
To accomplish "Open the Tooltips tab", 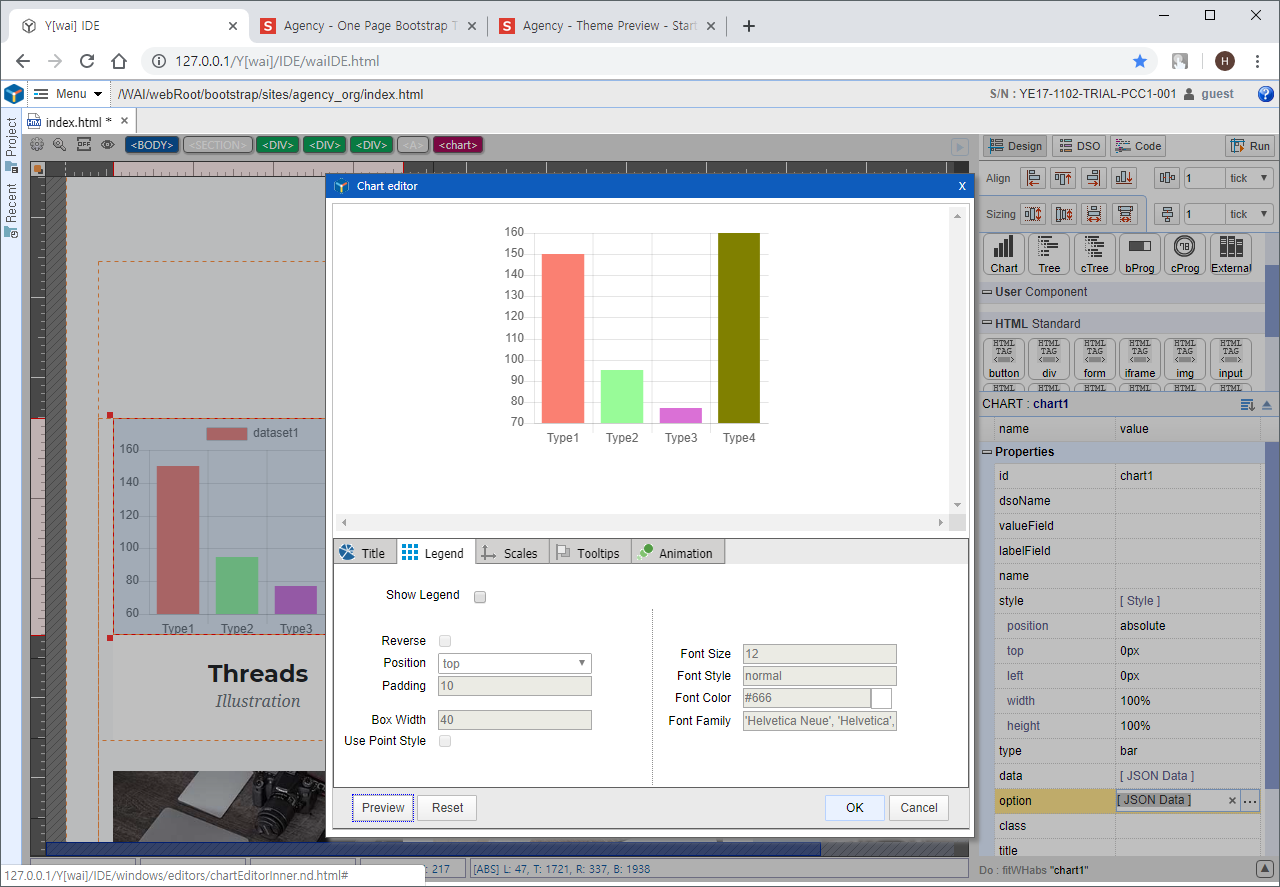I will [589, 553].
